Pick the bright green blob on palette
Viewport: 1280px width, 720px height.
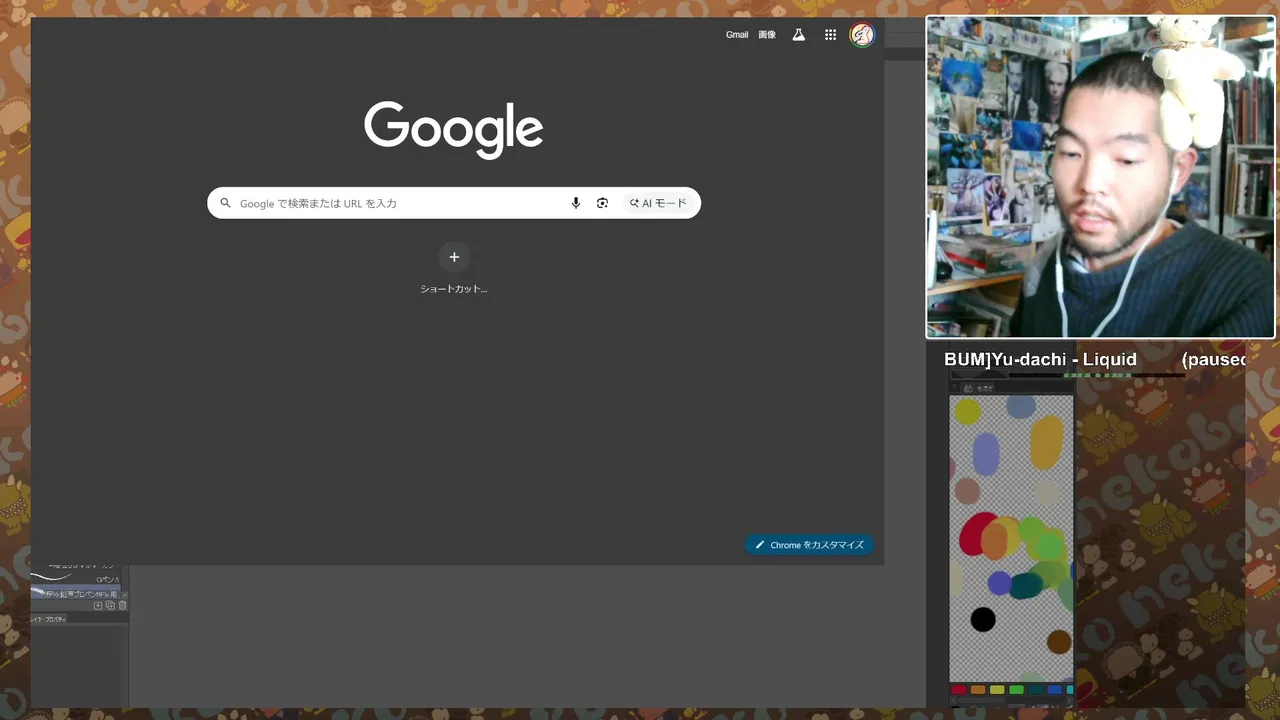(x=1048, y=546)
